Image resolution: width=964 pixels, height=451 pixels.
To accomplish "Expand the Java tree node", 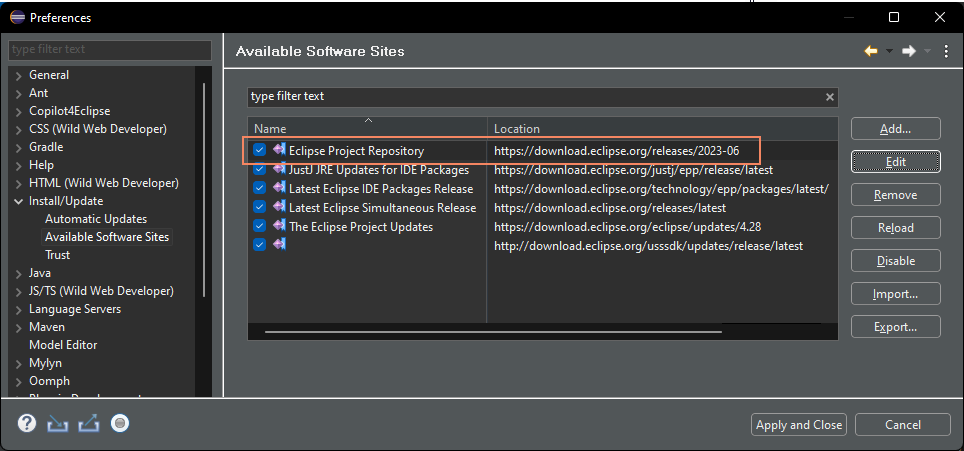I will click(18, 273).
